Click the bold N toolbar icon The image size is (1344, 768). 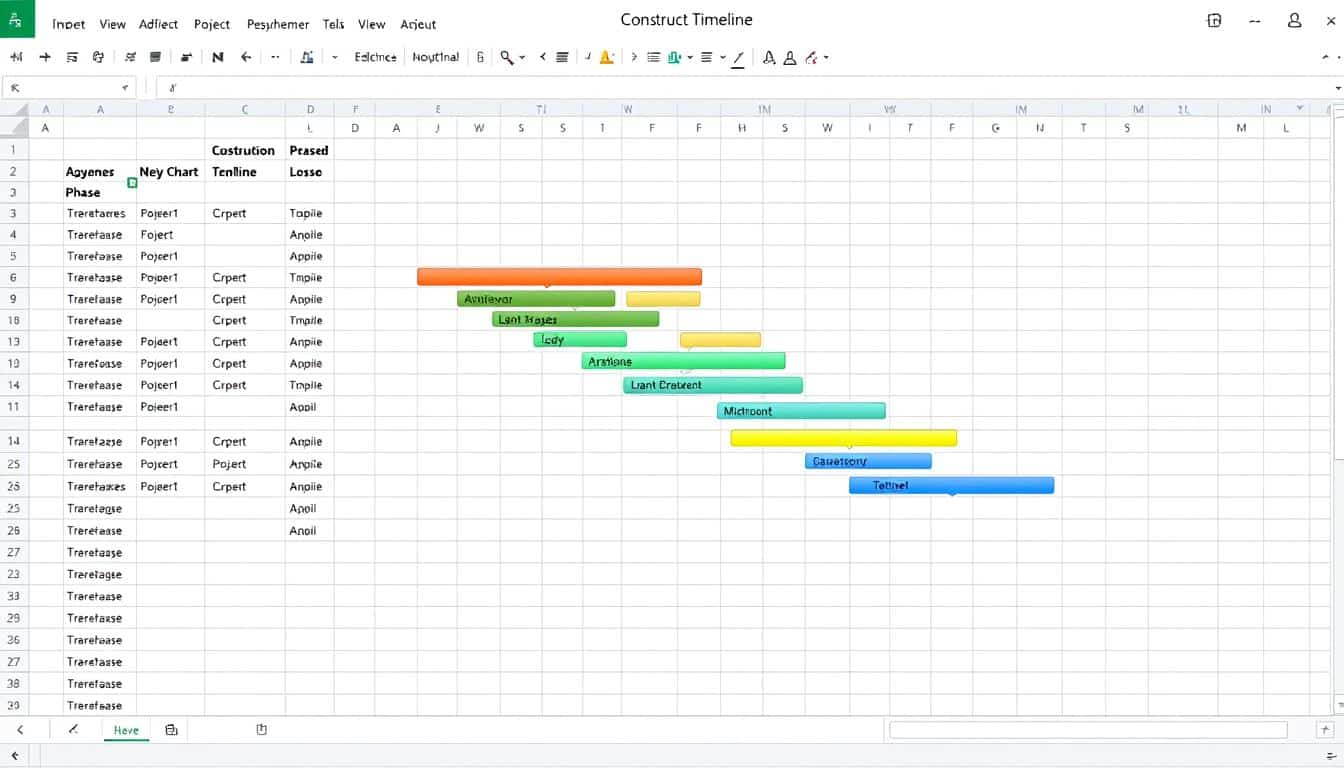pos(218,58)
